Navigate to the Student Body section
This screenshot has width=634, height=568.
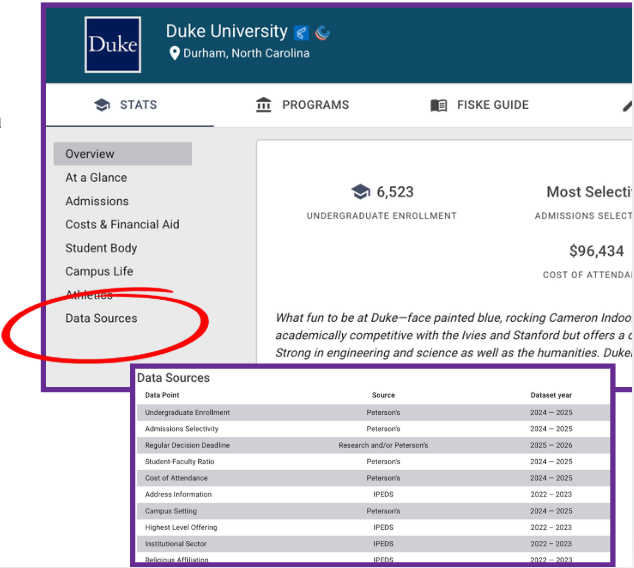click(x=101, y=248)
